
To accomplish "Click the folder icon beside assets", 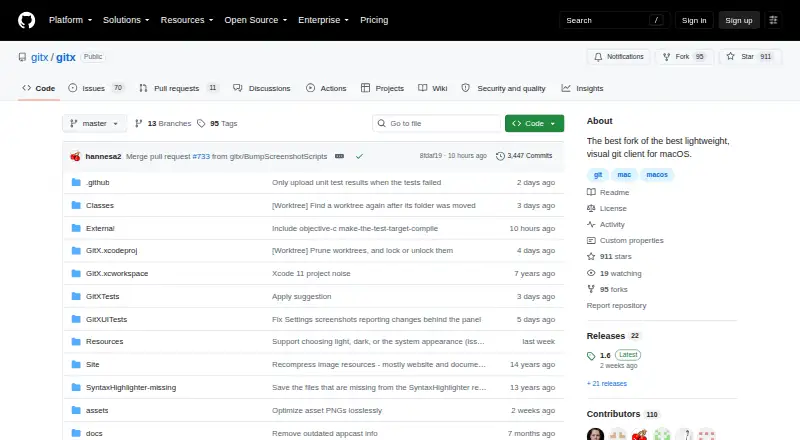I will point(76,410).
